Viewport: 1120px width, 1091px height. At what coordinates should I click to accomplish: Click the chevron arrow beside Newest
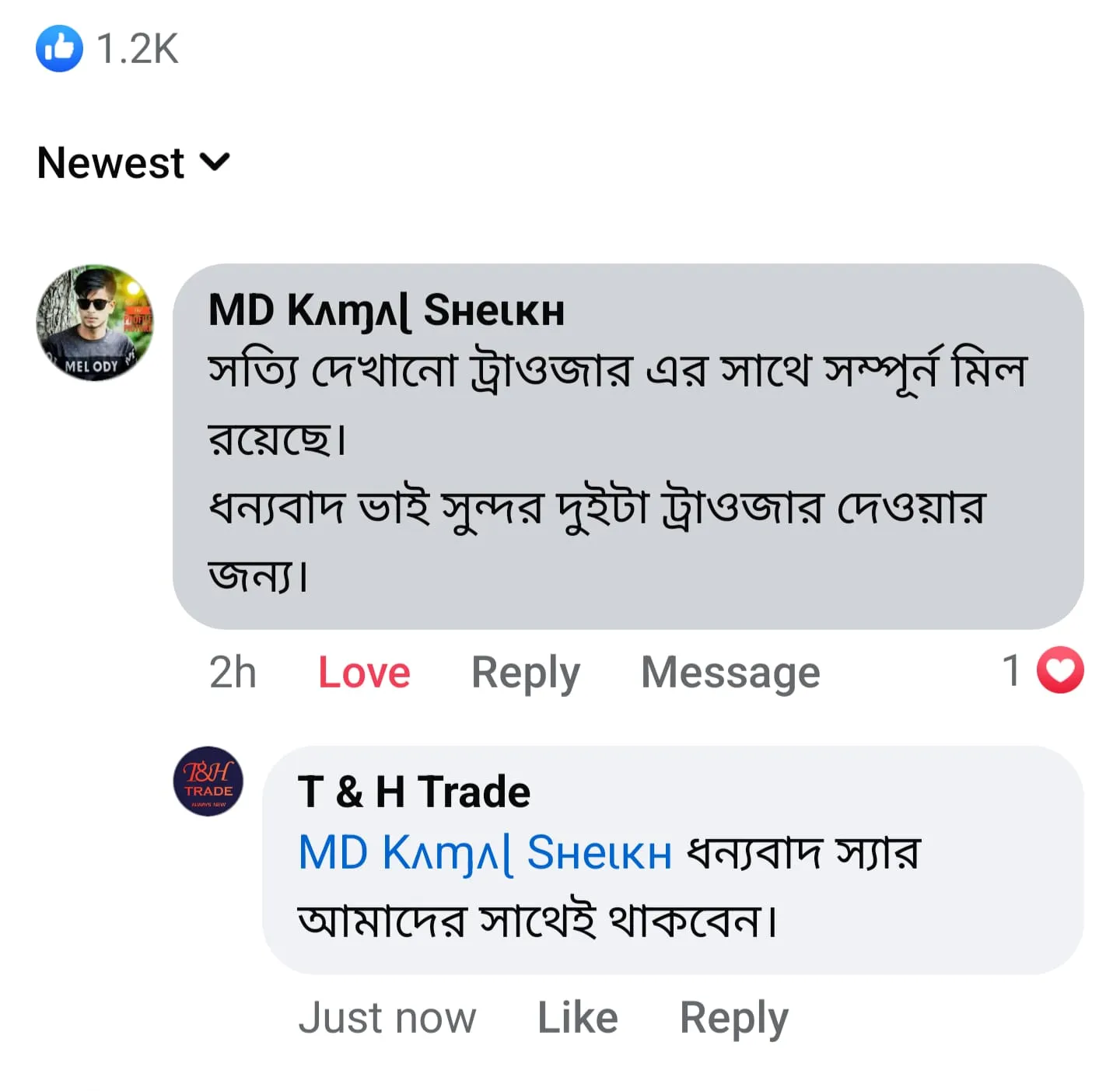click(215, 162)
